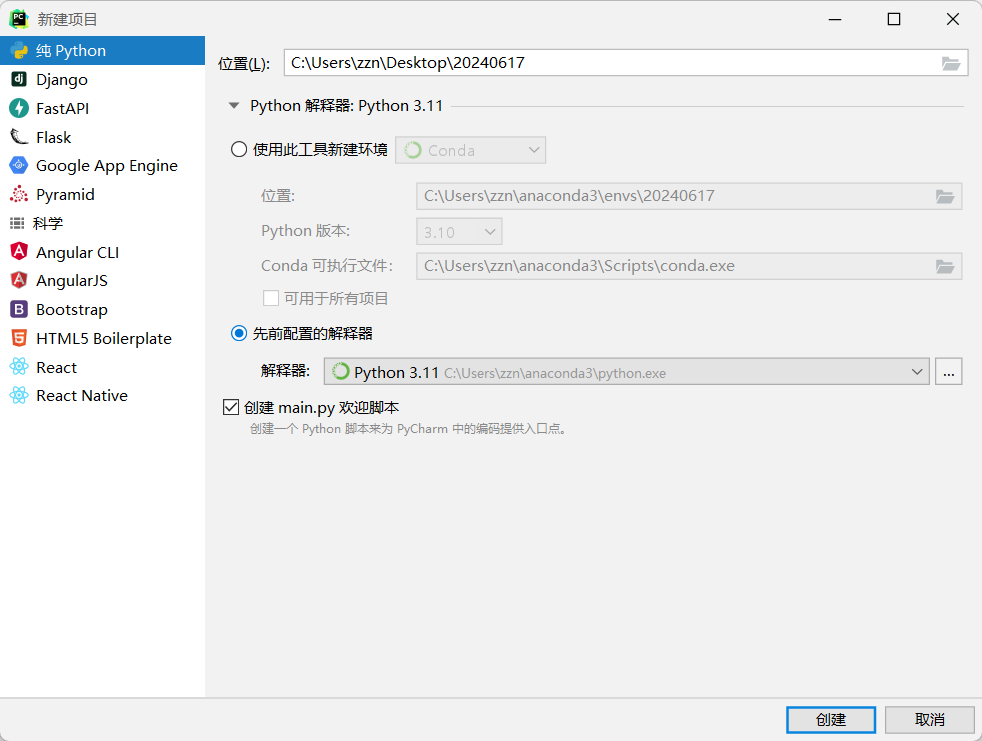Click folder icon for Conda executable path
This screenshot has width=982, height=741.
click(x=944, y=267)
